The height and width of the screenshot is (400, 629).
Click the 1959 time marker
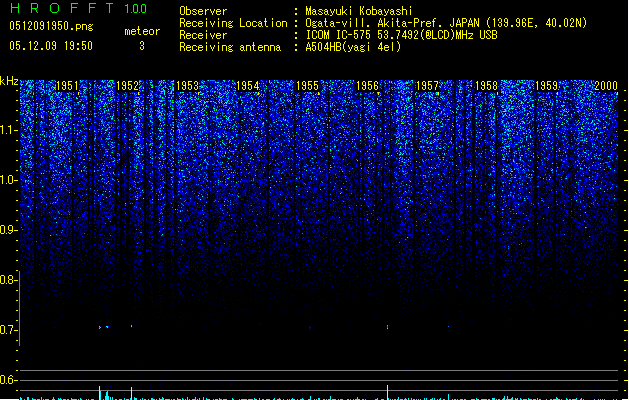coord(546,86)
